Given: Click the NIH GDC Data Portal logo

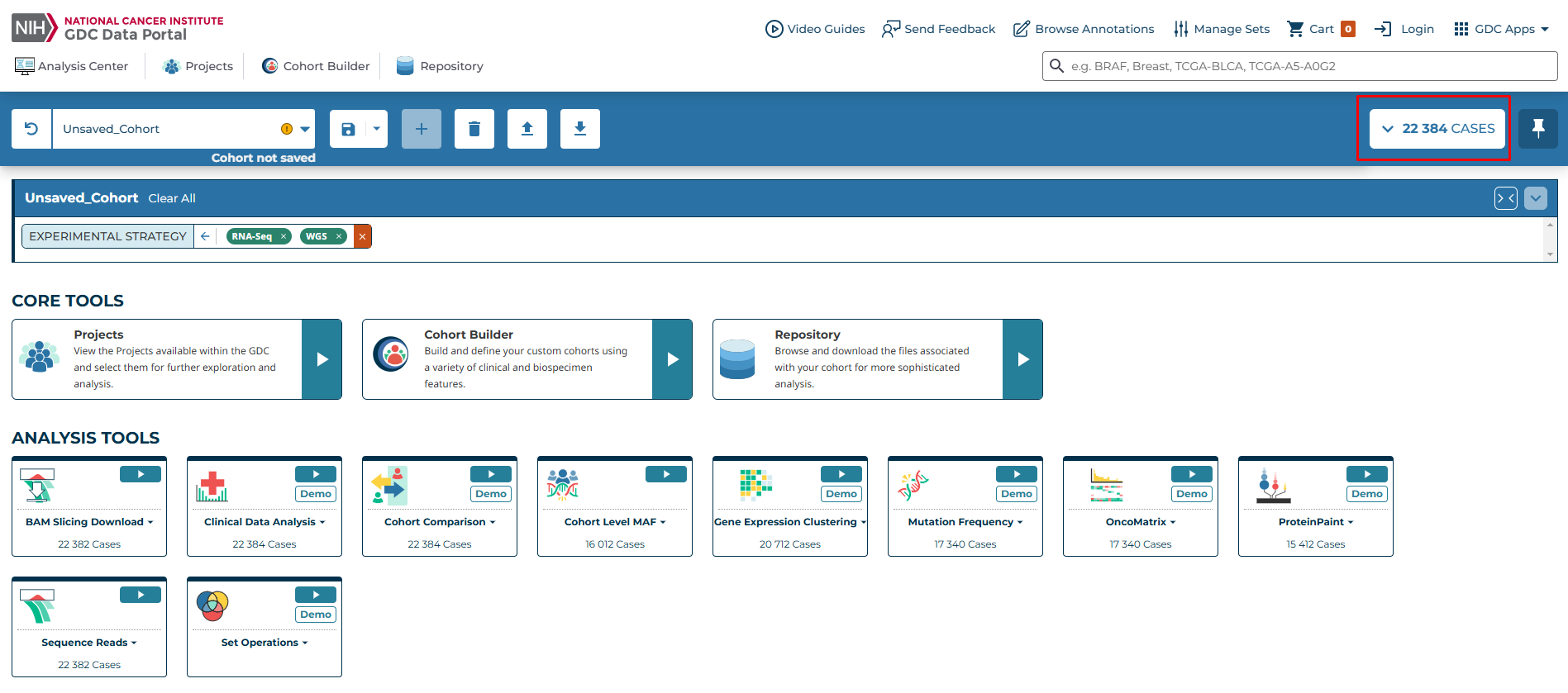Looking at the screenshot, I should click(x=117, y=28).
